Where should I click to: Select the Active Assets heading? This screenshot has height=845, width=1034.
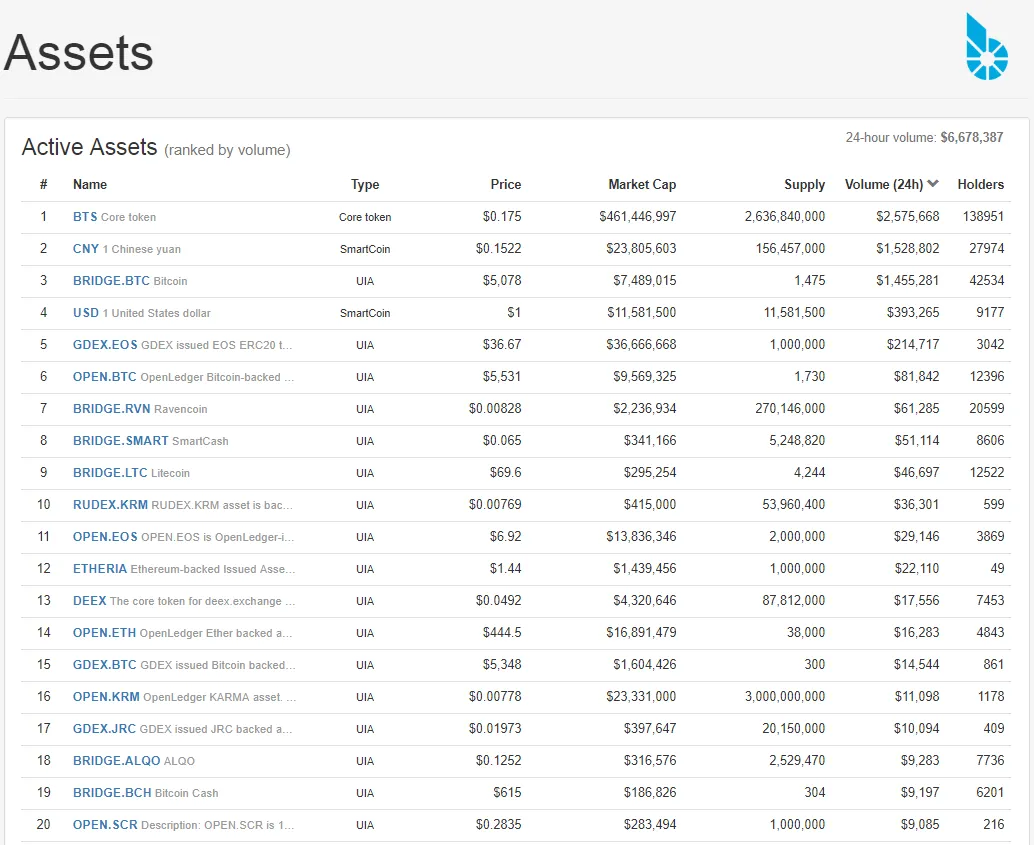[x=90, y=146]
